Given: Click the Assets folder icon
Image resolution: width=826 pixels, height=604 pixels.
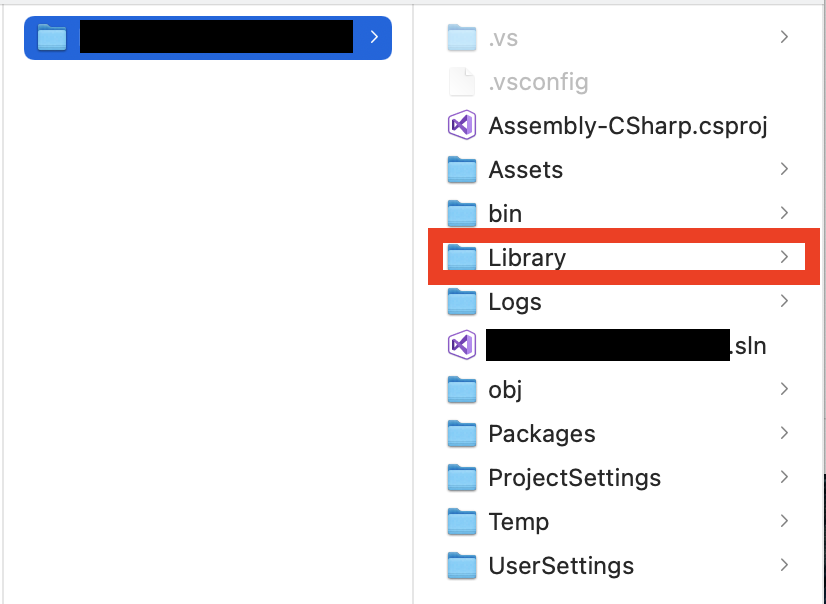Looking at the screenshot, I should coord(461,170).
